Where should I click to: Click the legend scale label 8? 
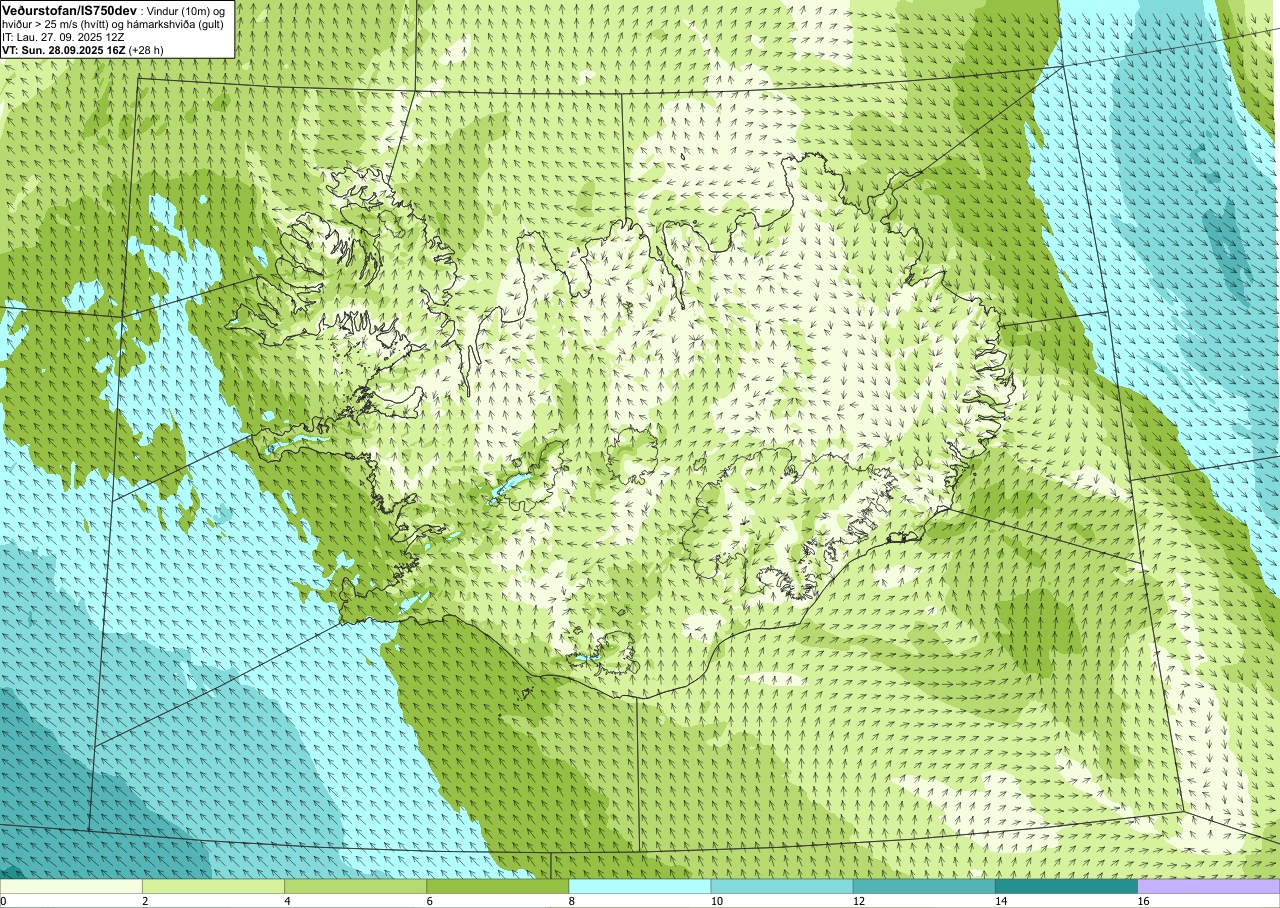(x=572, y=901)
